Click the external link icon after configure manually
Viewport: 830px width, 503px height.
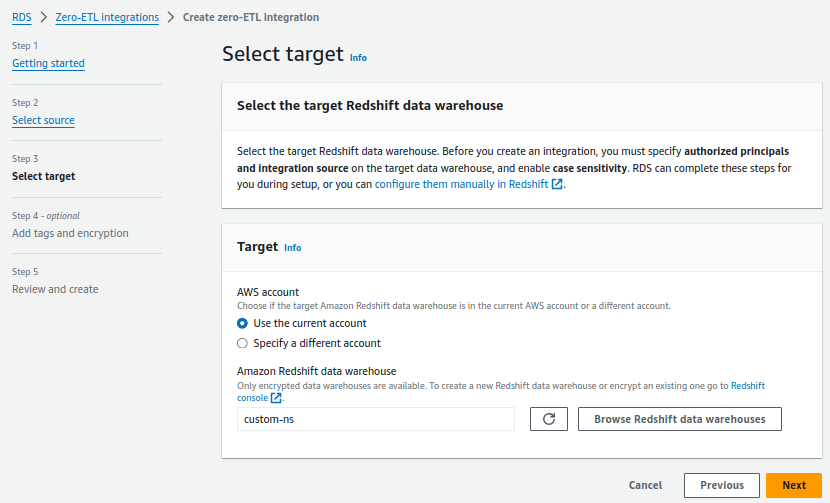557,185
